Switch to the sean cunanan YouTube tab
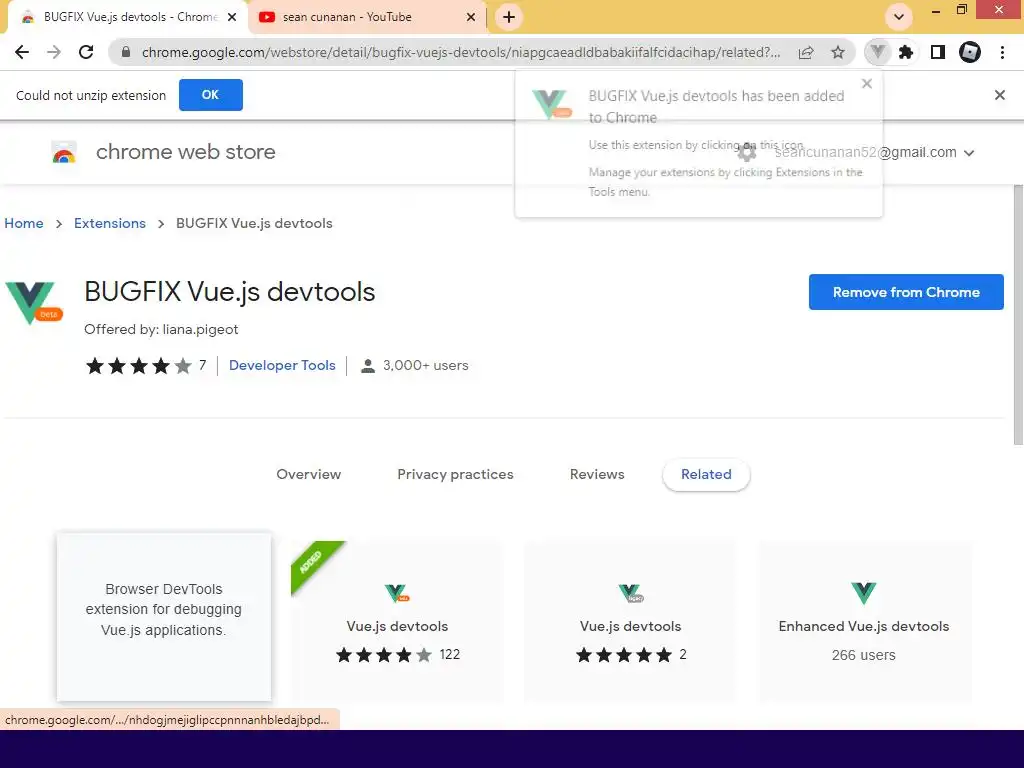 pos(368,17)
